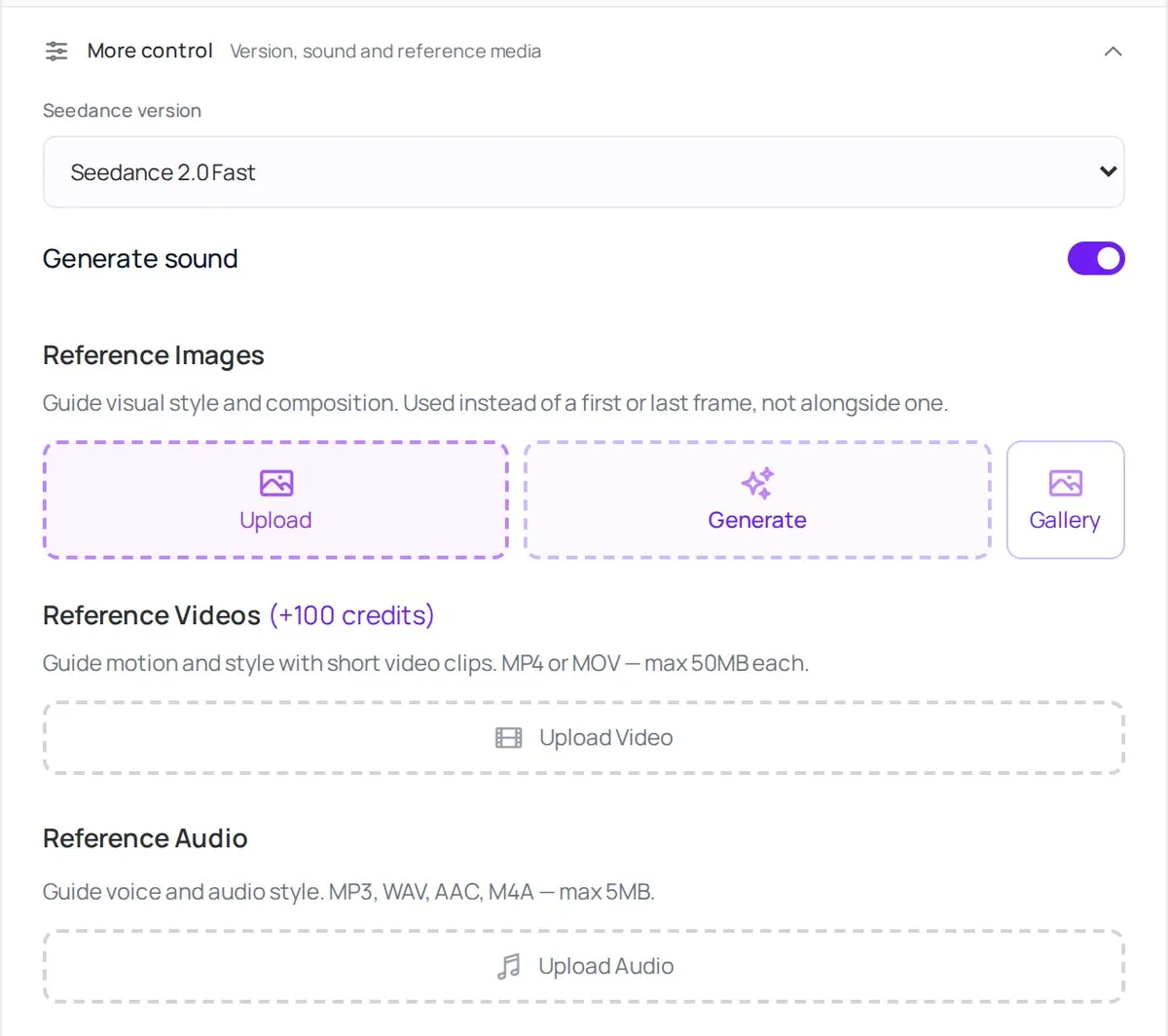Image resolution: width=1168 pixels, height=1036 pixels.
Task: Click the Generate reference image box
Action: pos(757,500)
